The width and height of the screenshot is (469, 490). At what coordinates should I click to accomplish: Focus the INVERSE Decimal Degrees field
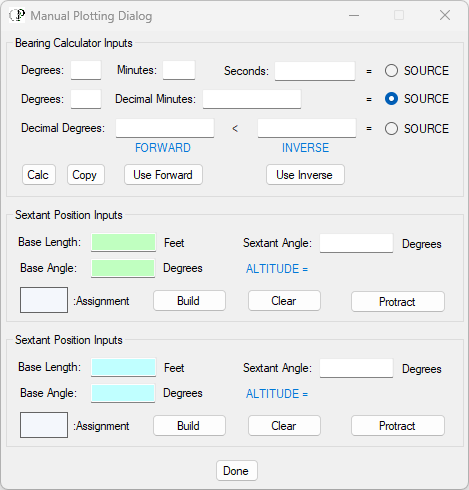[x=307, y=128]
